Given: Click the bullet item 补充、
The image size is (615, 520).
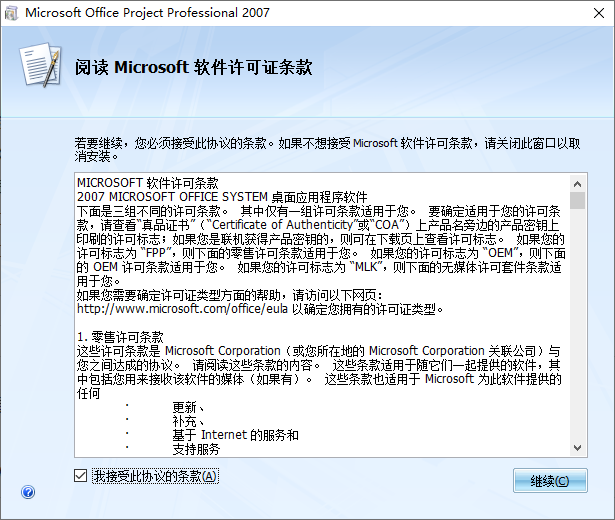Looking at the screenshot, I should coord(188,421).
